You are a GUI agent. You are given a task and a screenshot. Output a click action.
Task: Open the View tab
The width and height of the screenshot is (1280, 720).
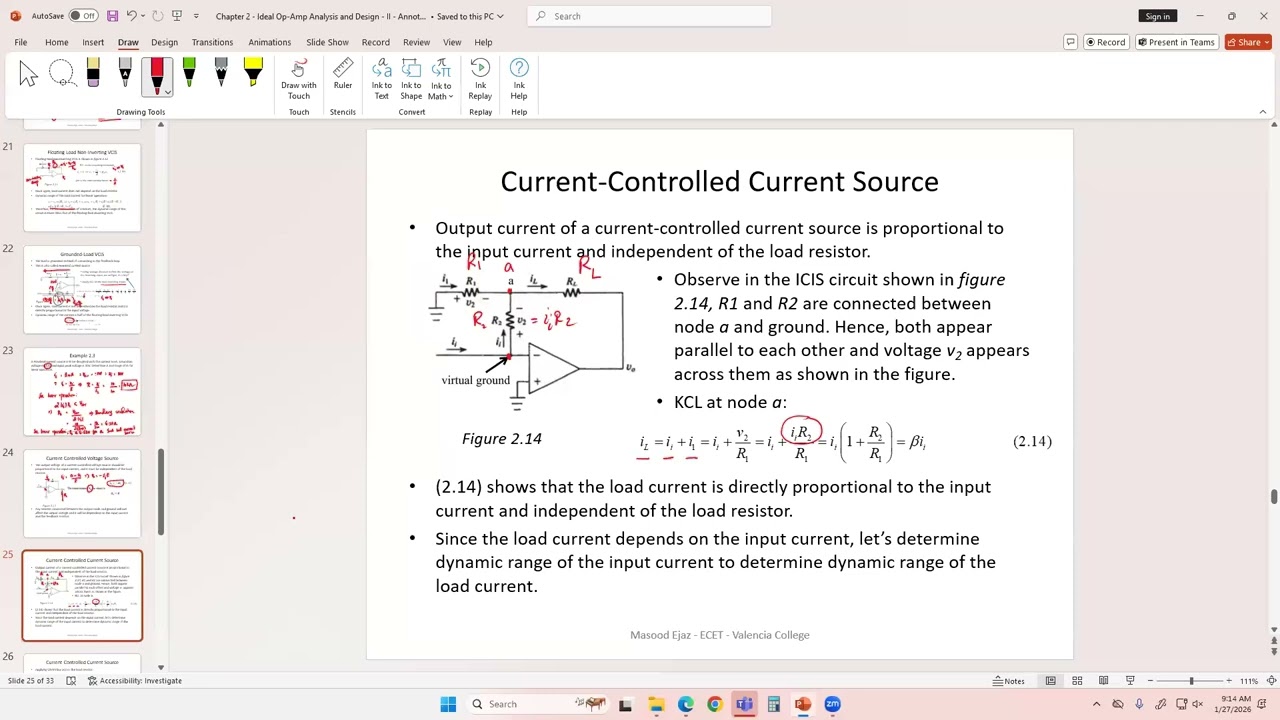pos(452,42)
